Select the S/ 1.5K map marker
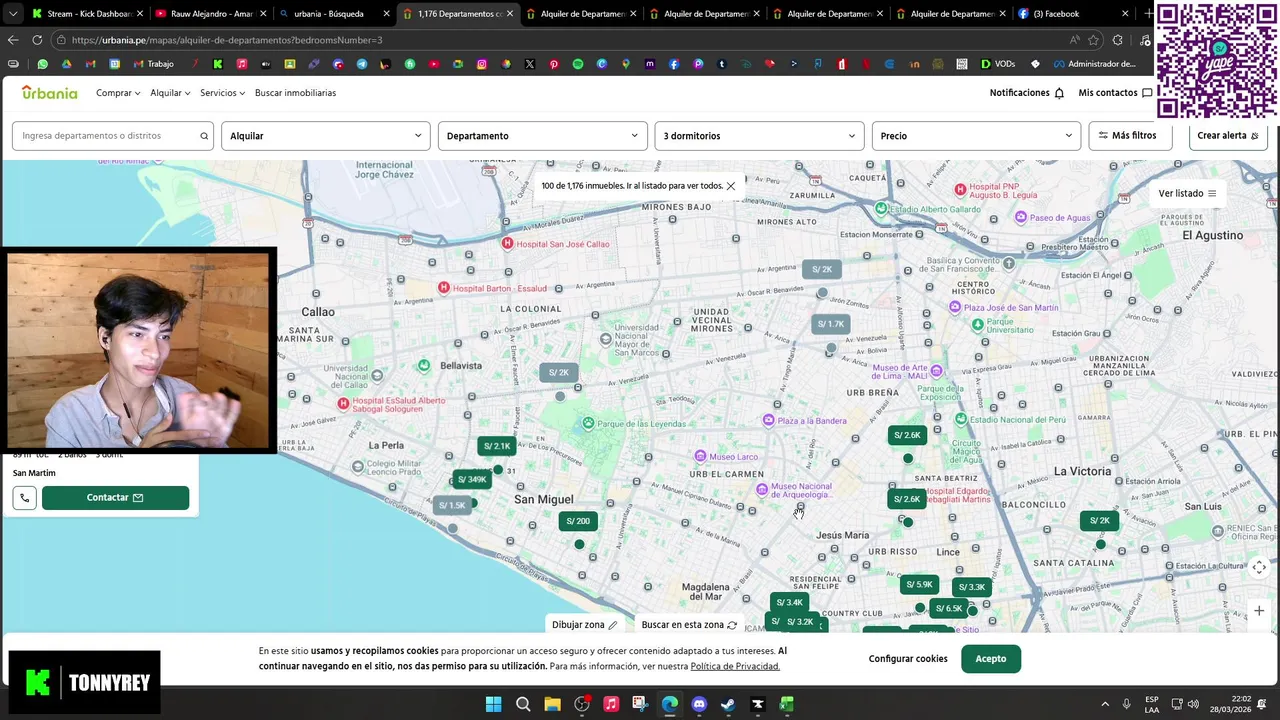 click(x=452, y=506)
